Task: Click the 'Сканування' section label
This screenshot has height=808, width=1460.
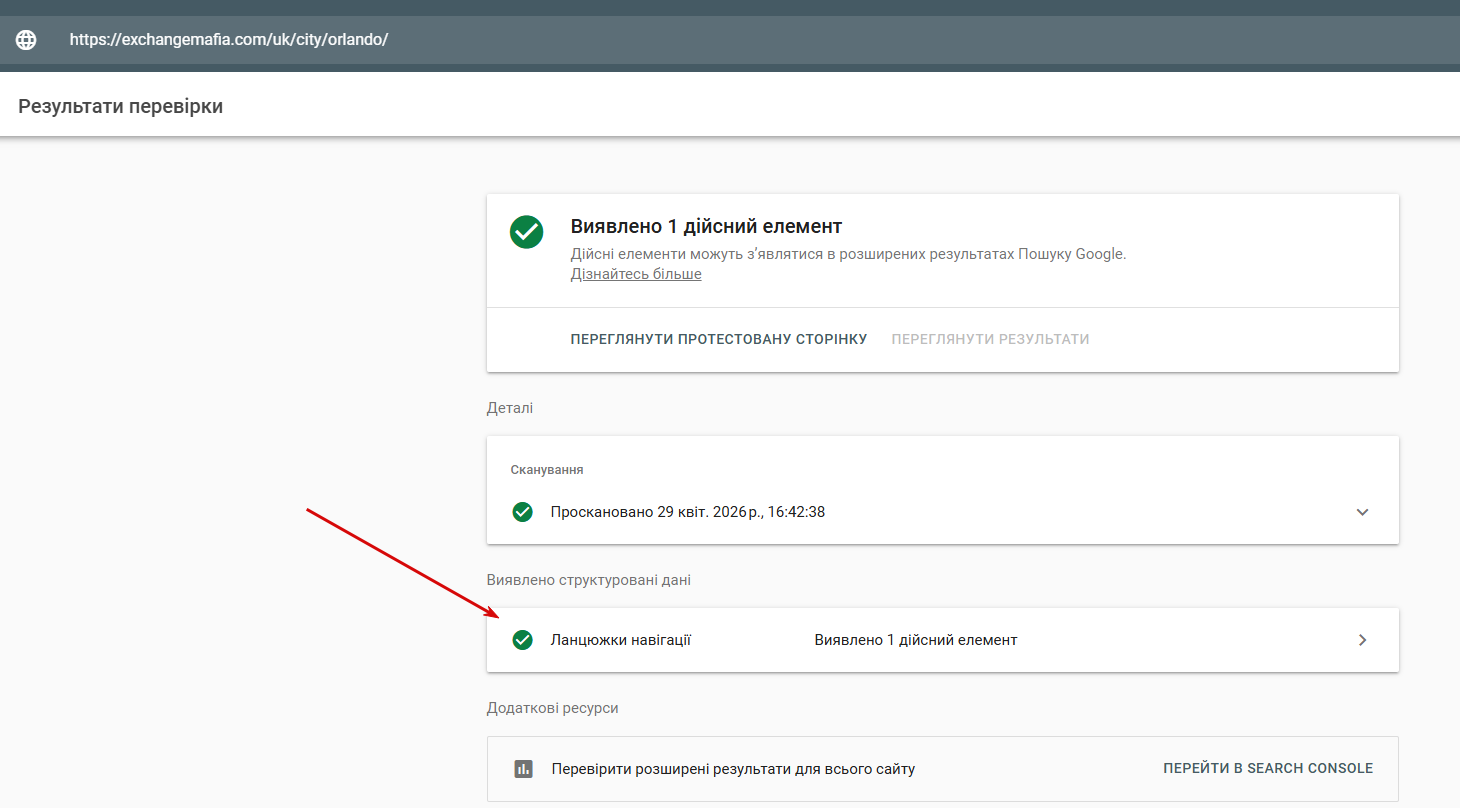Action: click(547, 470)
